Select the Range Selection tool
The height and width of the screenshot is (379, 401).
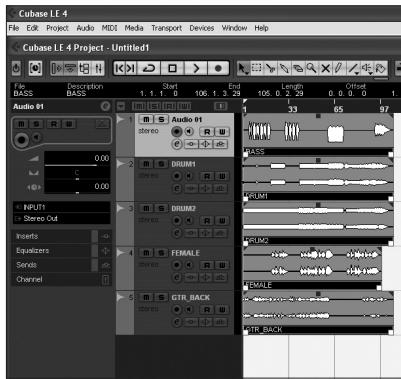click(x=256, y=68)
